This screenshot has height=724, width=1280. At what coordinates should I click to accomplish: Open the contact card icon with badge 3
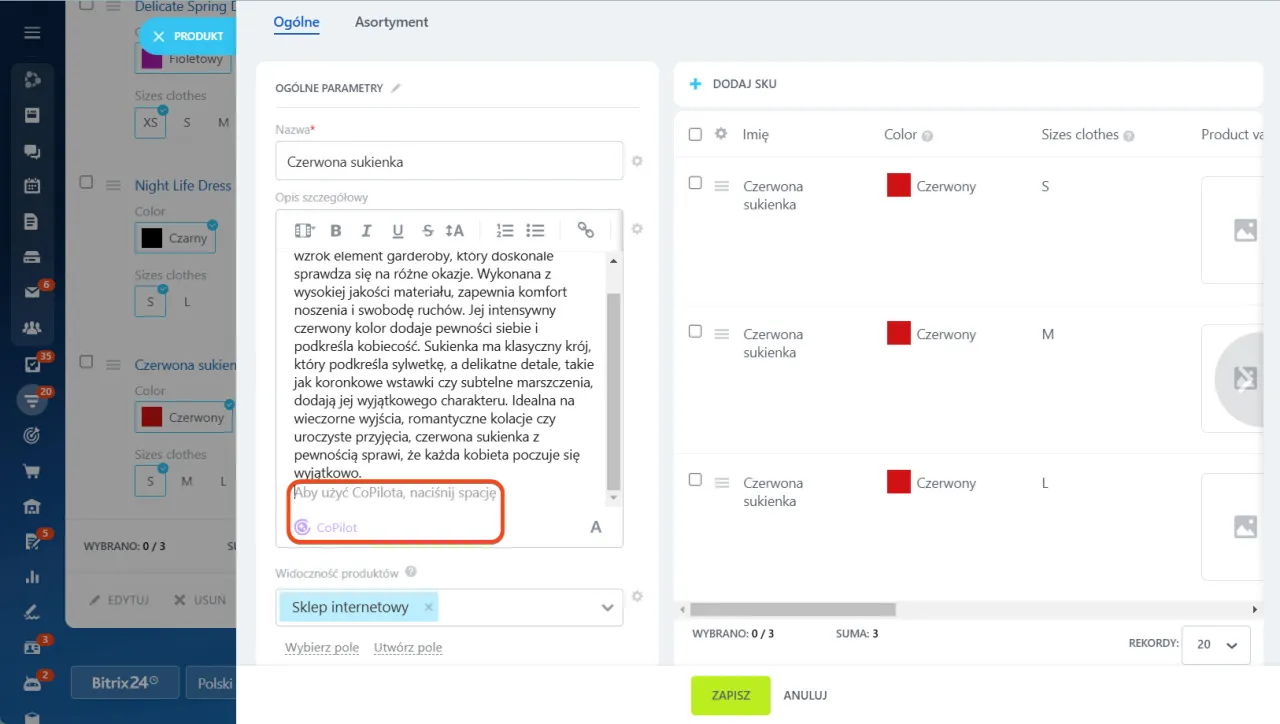click(x=32, y=647)
